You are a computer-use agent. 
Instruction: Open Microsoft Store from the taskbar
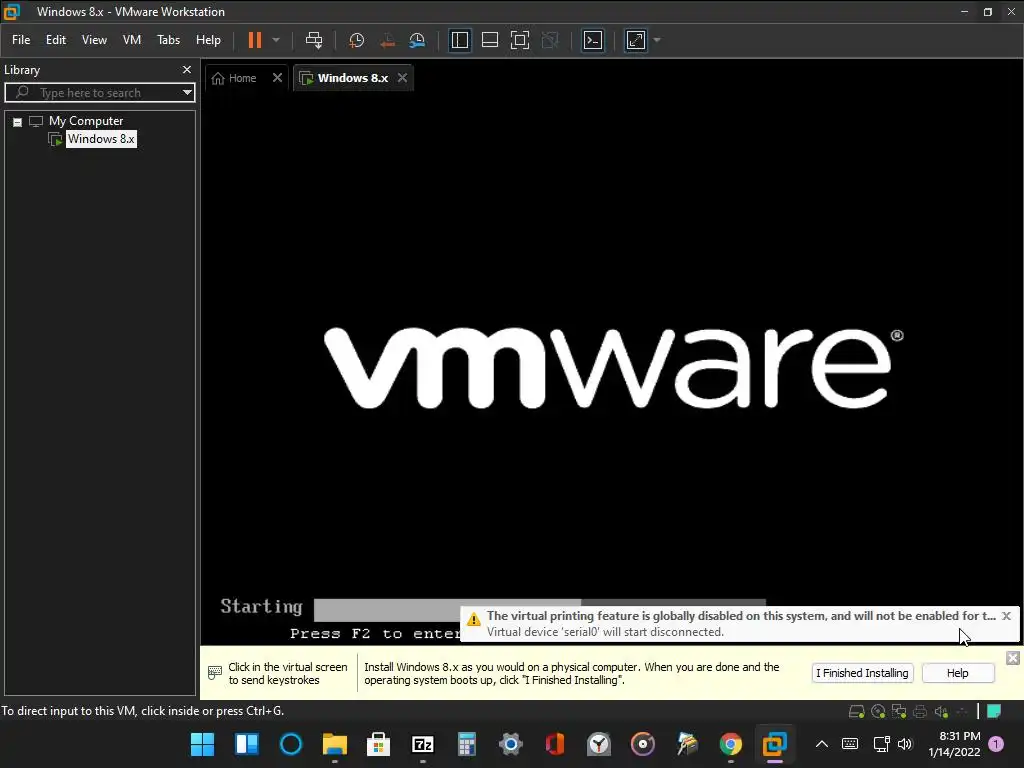pyautogui.click(x=378, y=744)
